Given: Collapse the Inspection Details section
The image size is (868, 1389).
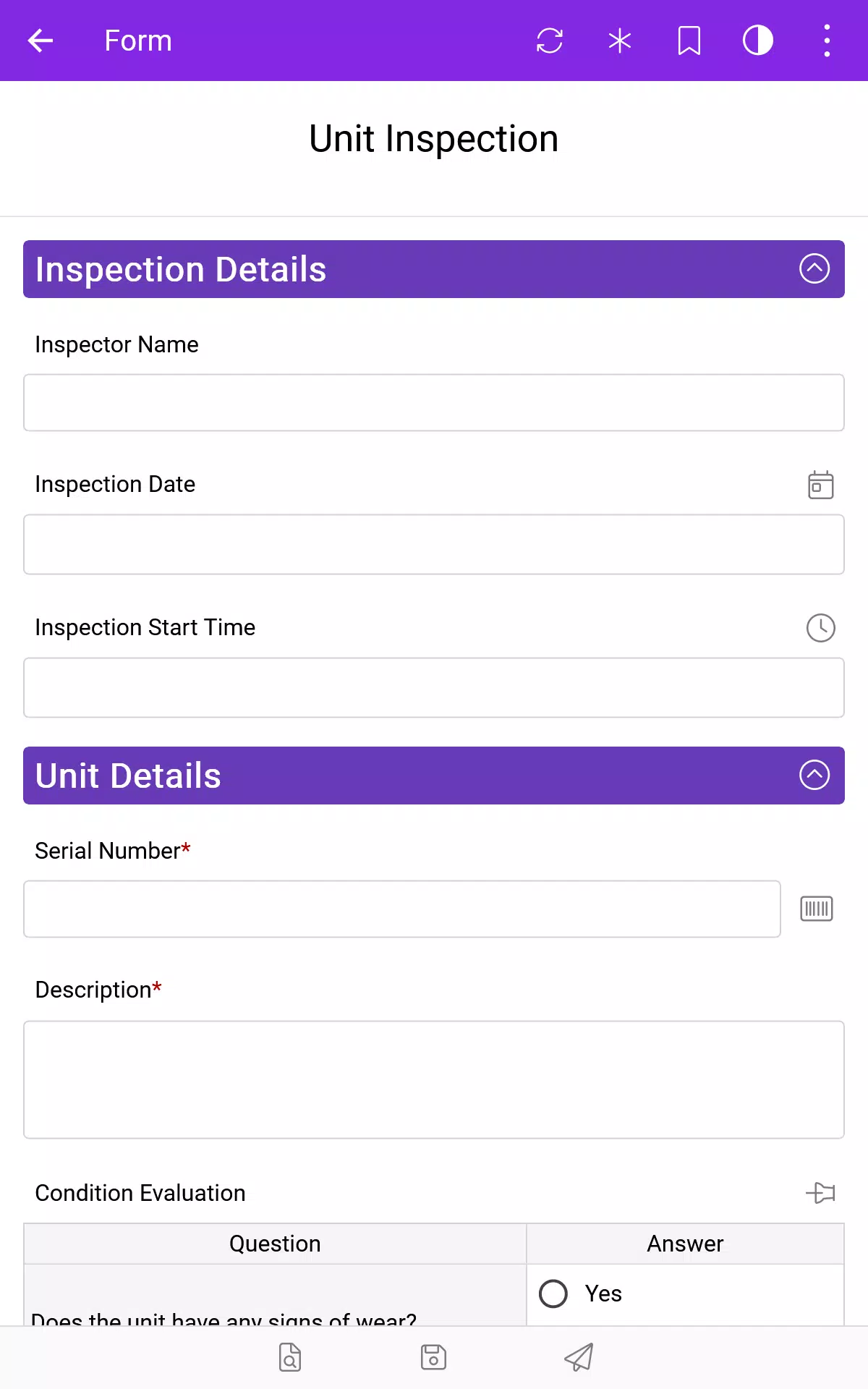Looking at the screenshot, I should tap(814, 268).
